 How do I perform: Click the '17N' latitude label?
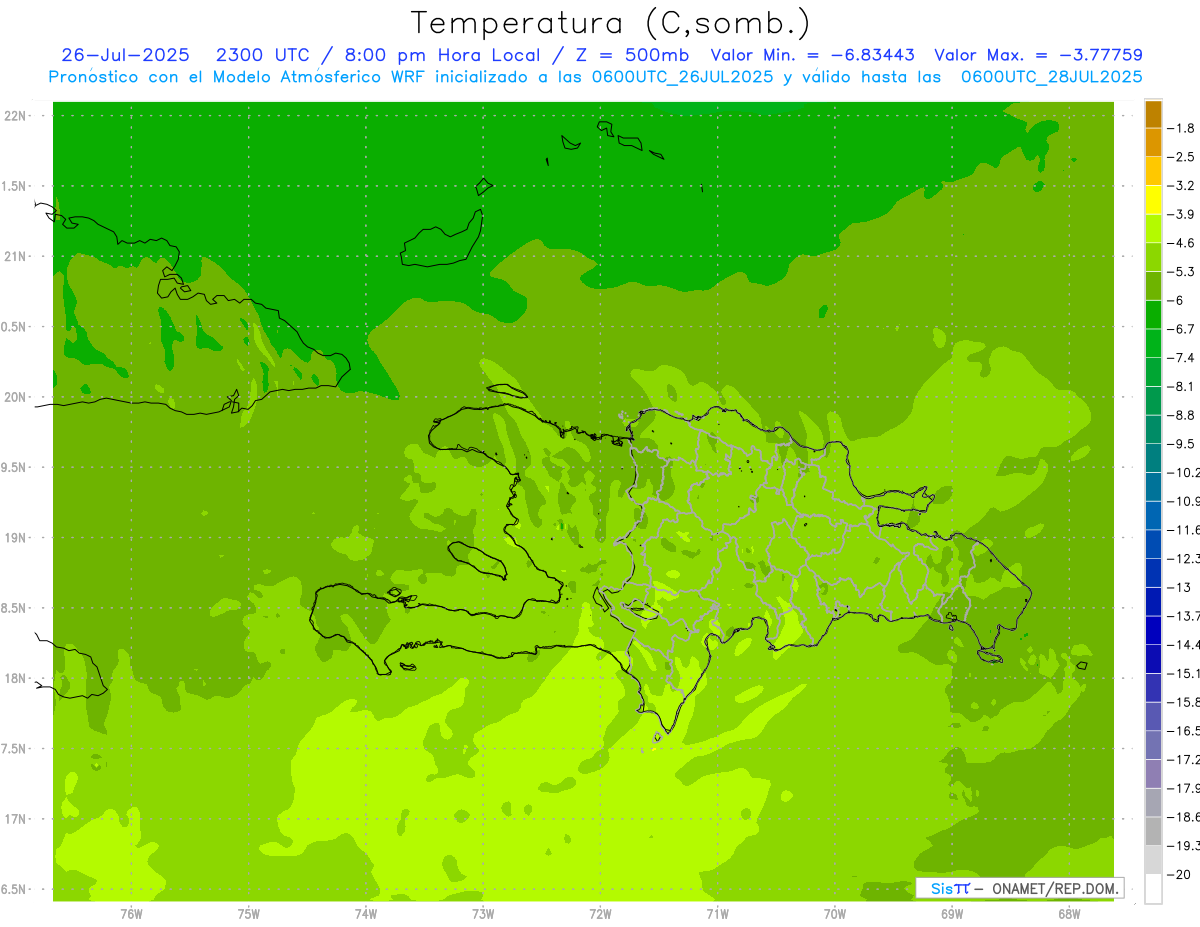click(x=15, y=819)
